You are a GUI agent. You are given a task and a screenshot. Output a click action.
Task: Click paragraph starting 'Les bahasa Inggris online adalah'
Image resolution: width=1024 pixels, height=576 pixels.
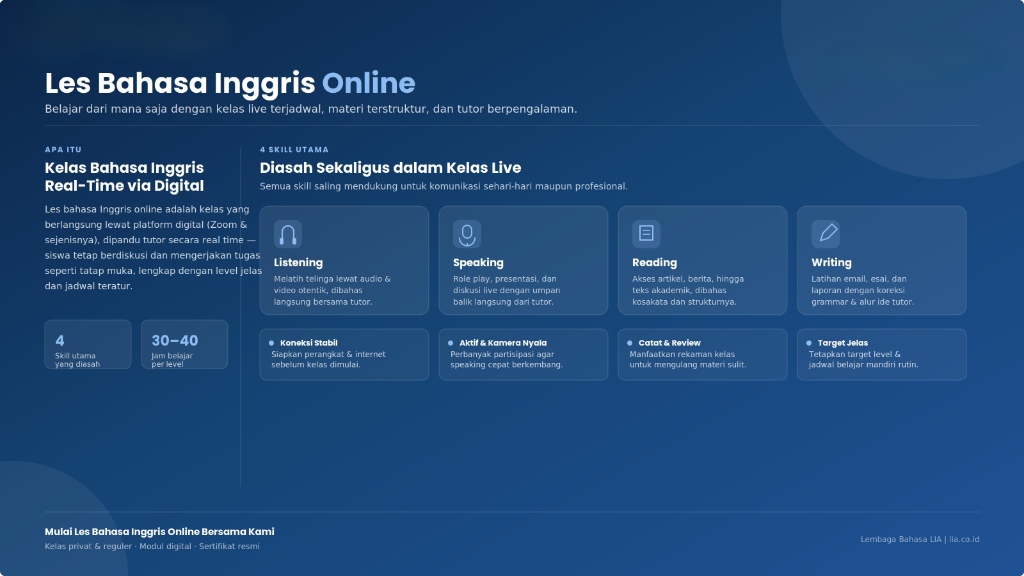pos(153,248)
